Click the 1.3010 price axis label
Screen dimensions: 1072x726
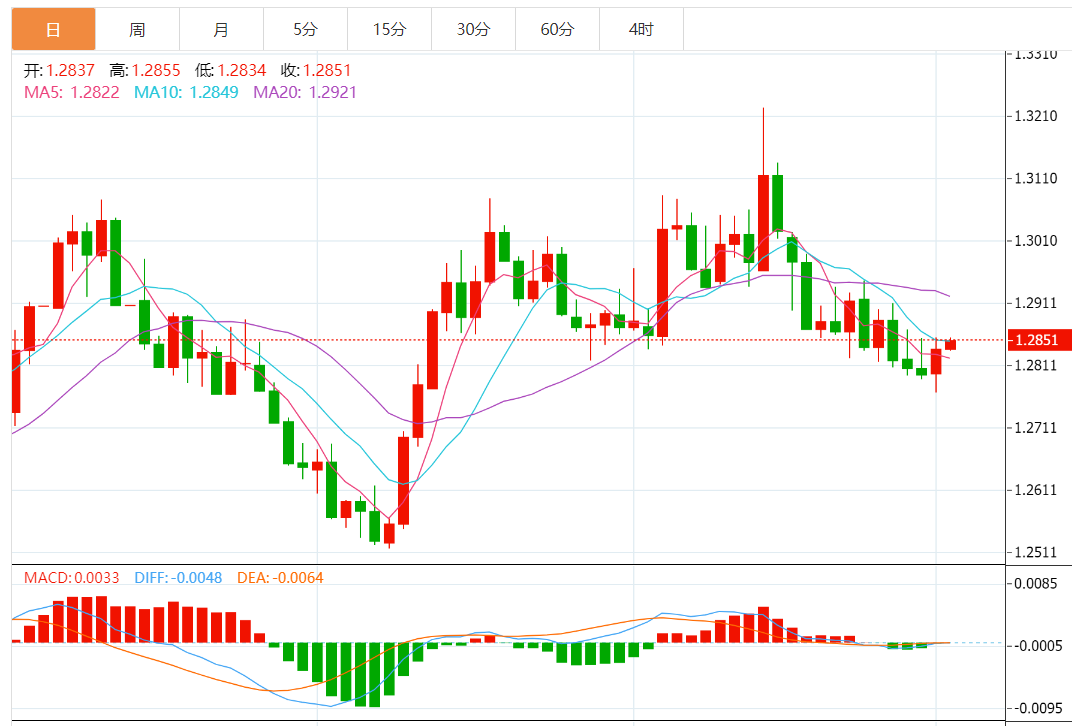tap(1037, 241)
